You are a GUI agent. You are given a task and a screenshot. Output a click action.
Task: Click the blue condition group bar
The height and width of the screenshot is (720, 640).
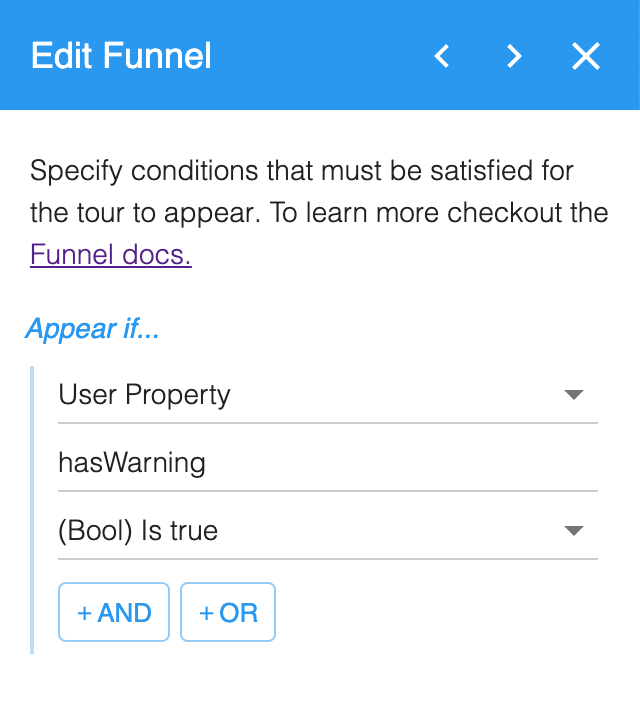click(x=32, y=510)
